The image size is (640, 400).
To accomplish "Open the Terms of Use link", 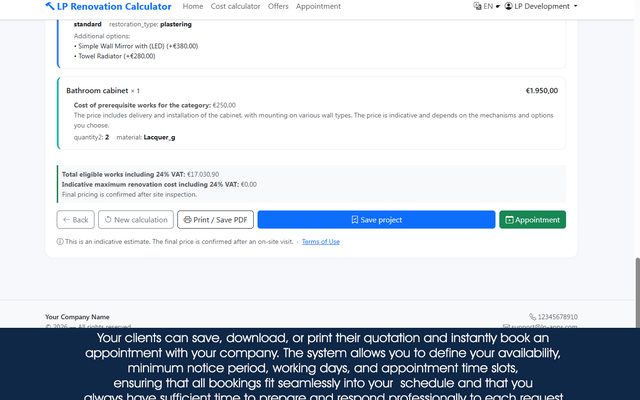I will (x=321, y=242).
